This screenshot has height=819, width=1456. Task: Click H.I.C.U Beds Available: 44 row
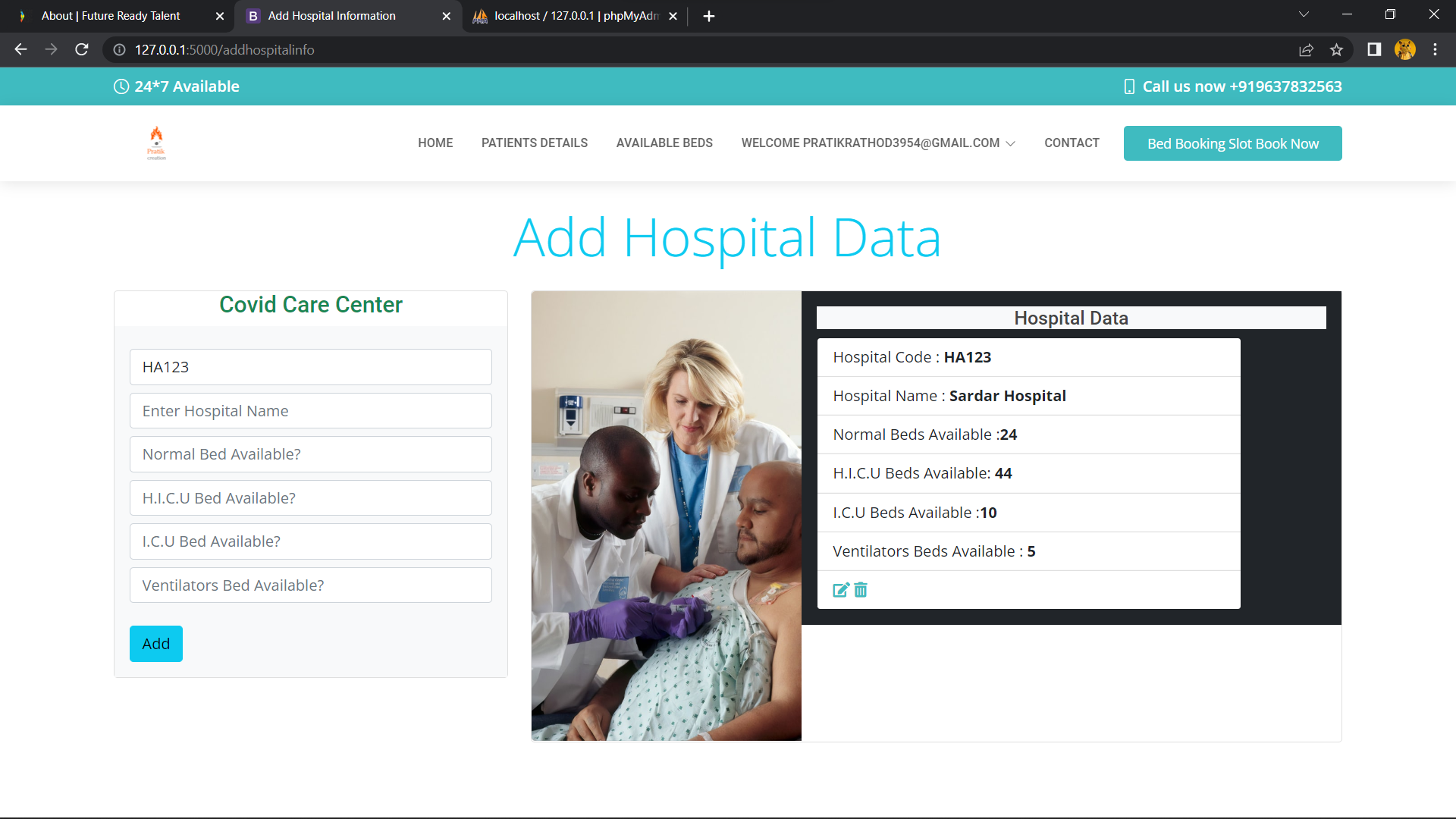click(1028, 473)
